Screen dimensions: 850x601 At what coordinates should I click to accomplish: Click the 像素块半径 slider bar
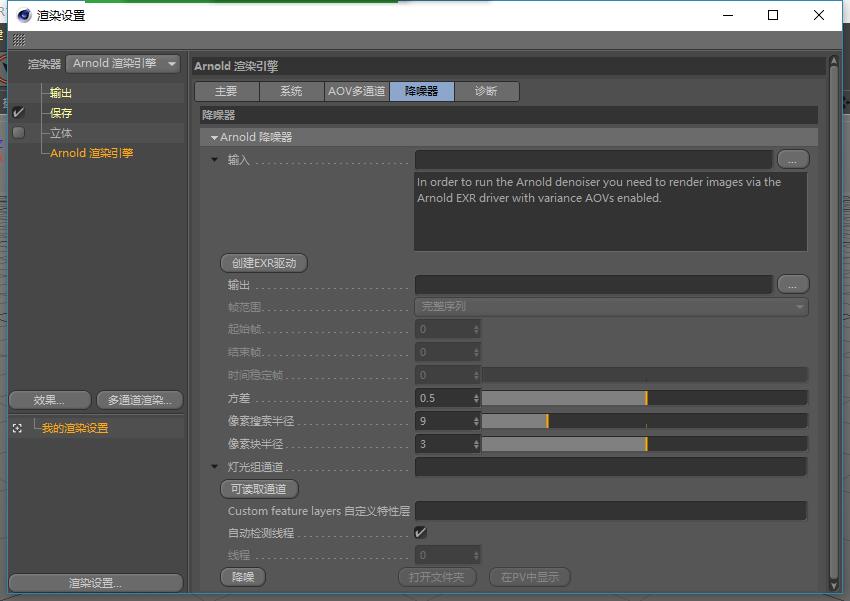point(645,444)
